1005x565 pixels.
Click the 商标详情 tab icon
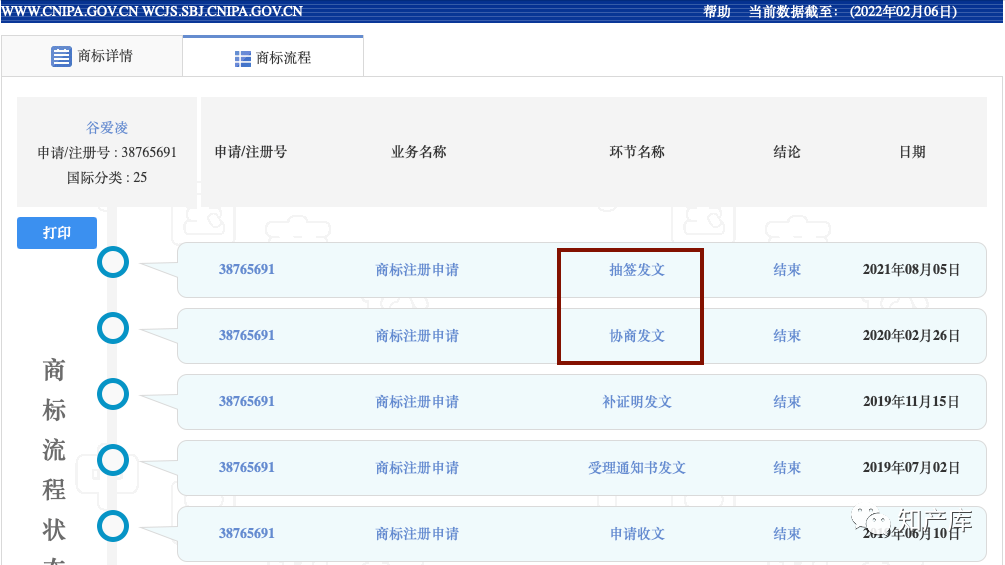pos(61,56)
